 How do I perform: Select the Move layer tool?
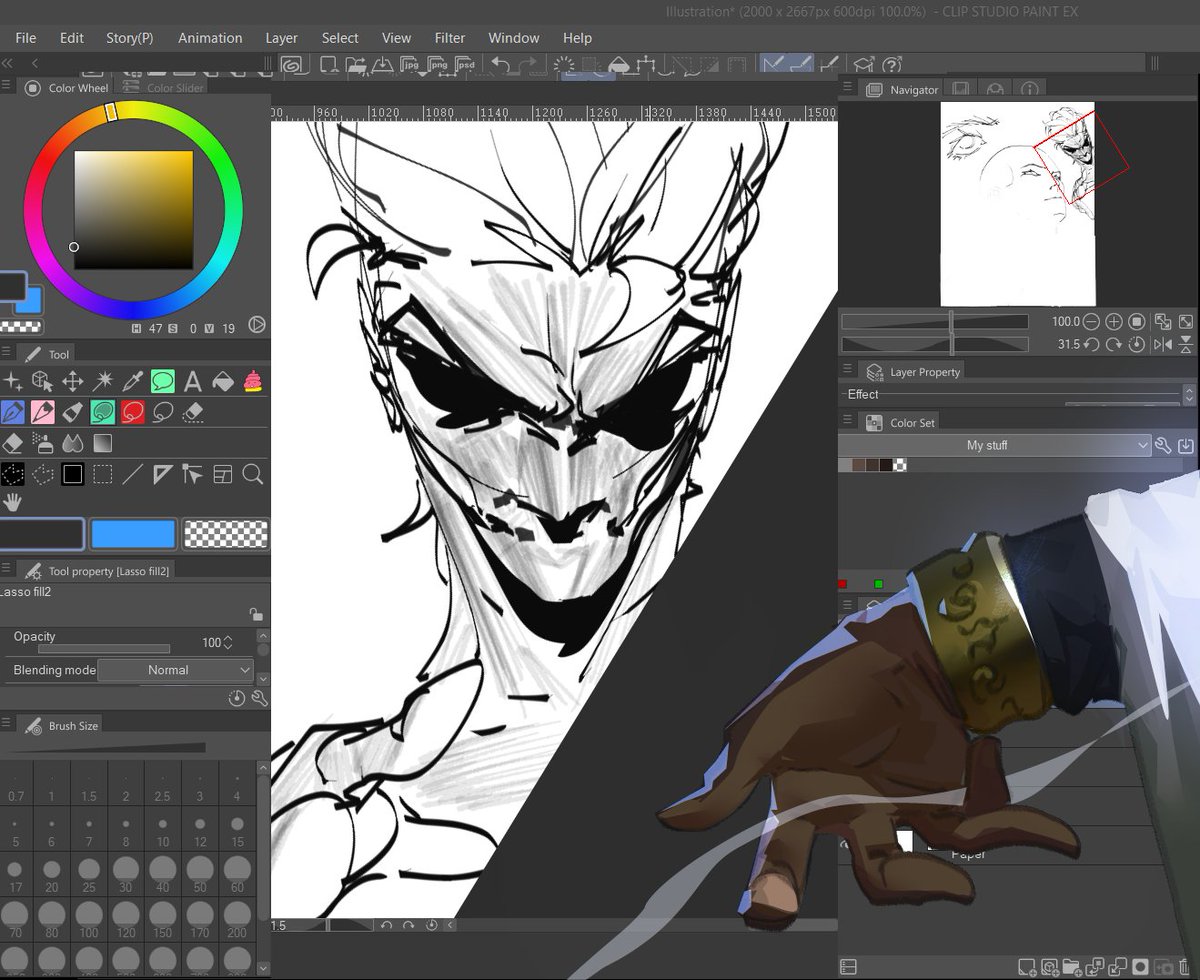tap(72, 381)
